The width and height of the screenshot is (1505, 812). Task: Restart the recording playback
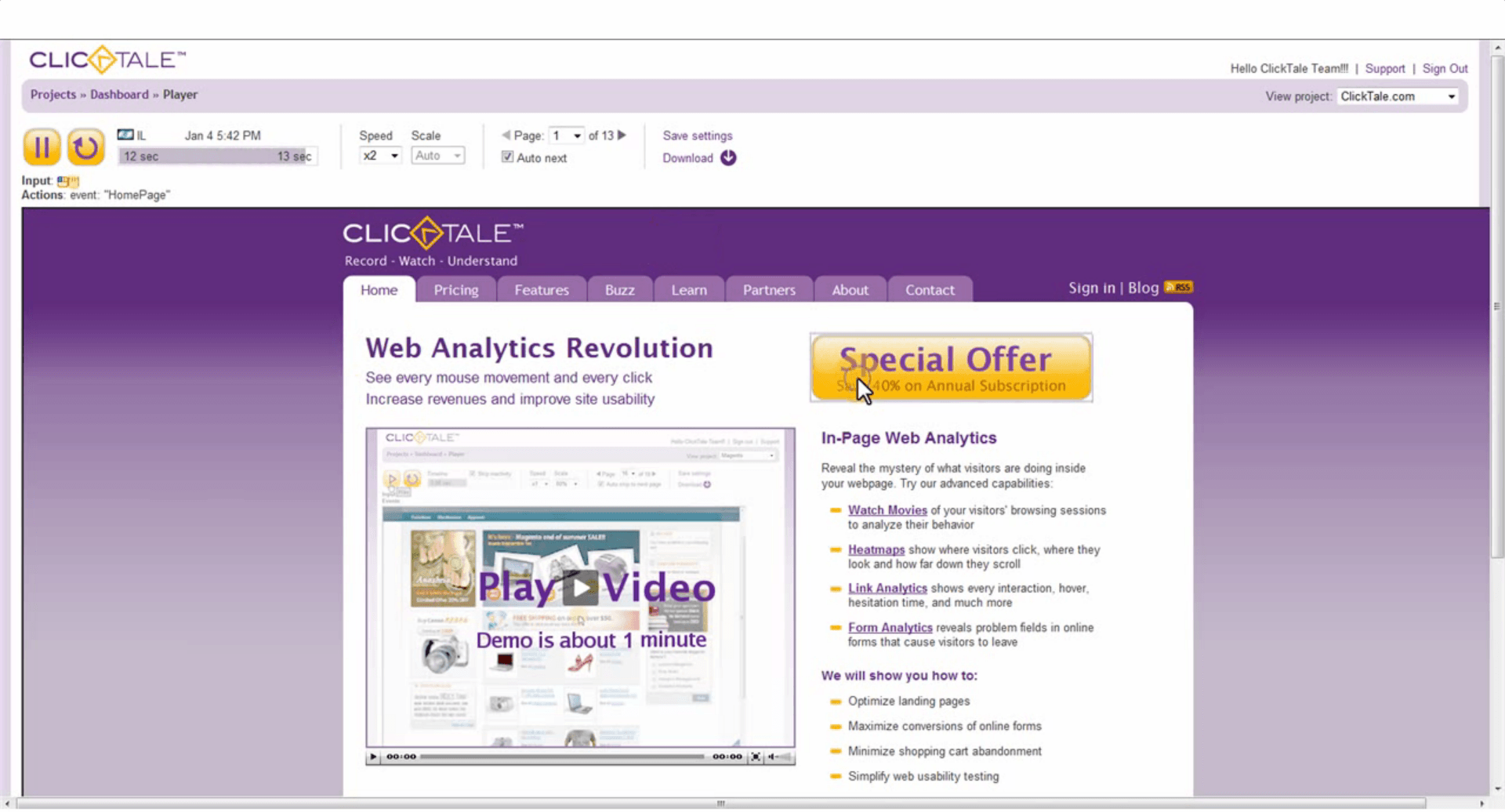86,147
